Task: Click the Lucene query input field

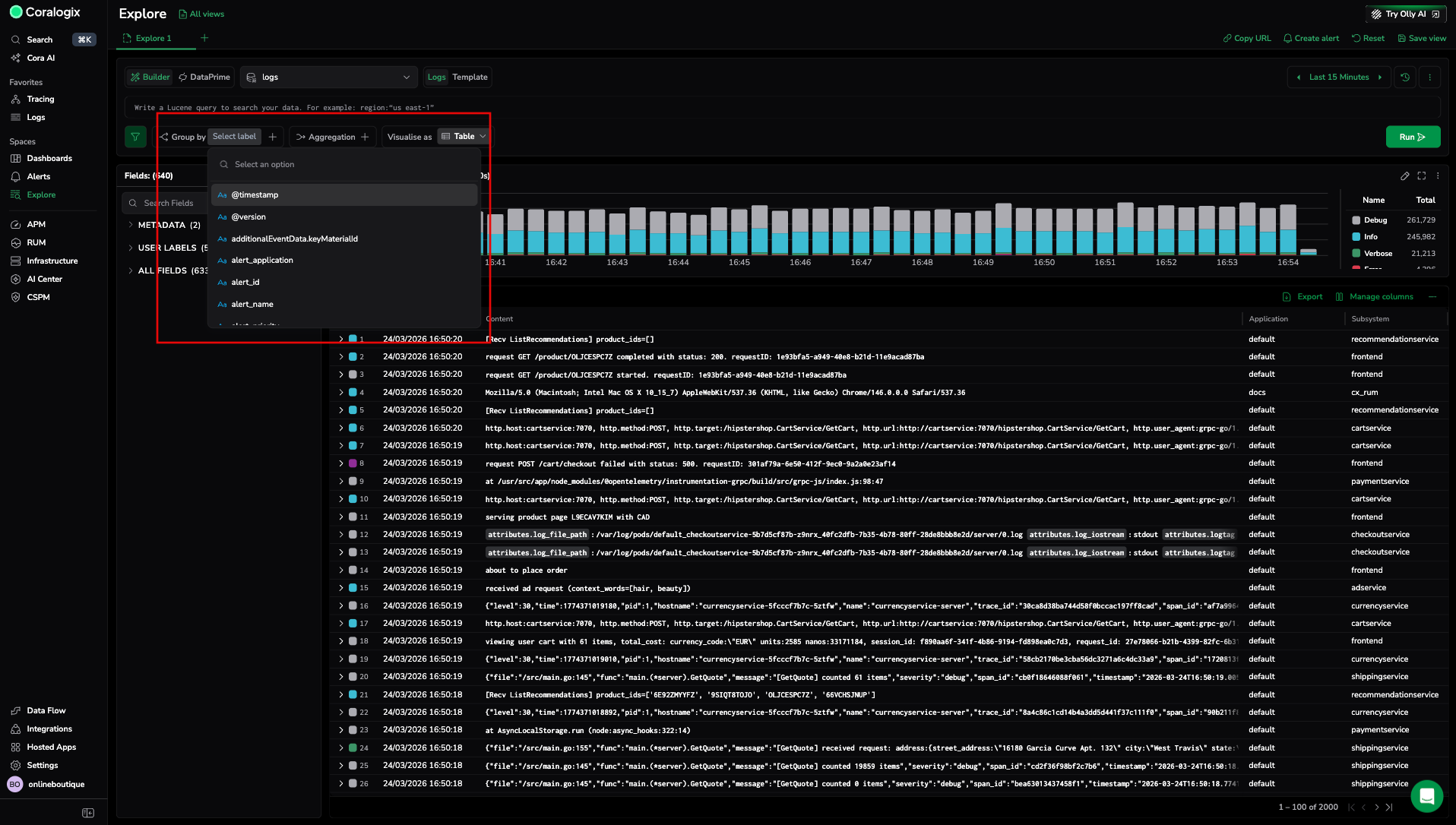Action: coord(781,108)
